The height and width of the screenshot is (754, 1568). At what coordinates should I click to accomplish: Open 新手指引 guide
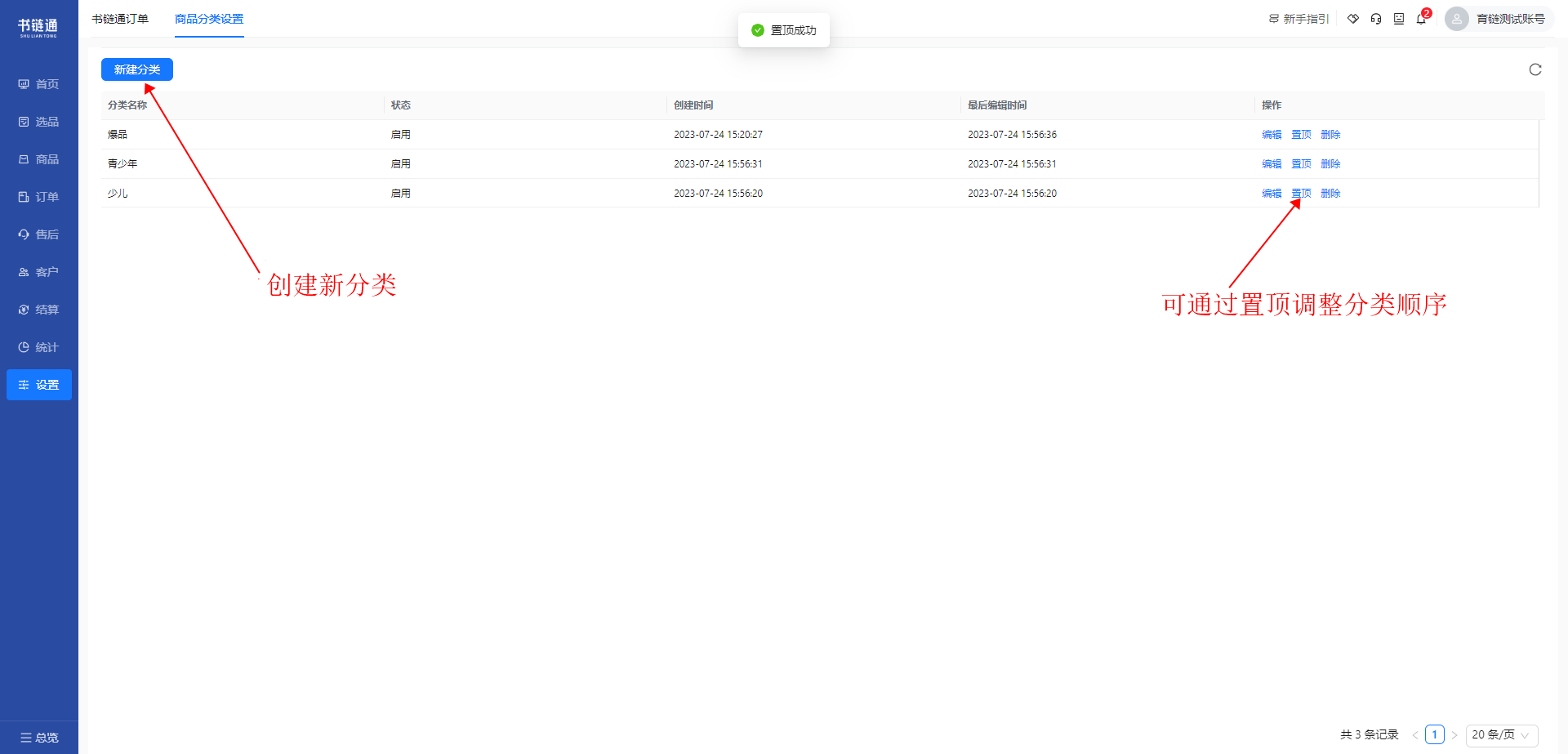click(1298, 19)
